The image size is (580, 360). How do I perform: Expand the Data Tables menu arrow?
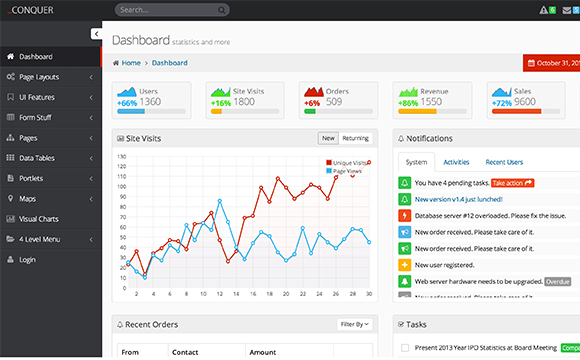click(91, 158)
